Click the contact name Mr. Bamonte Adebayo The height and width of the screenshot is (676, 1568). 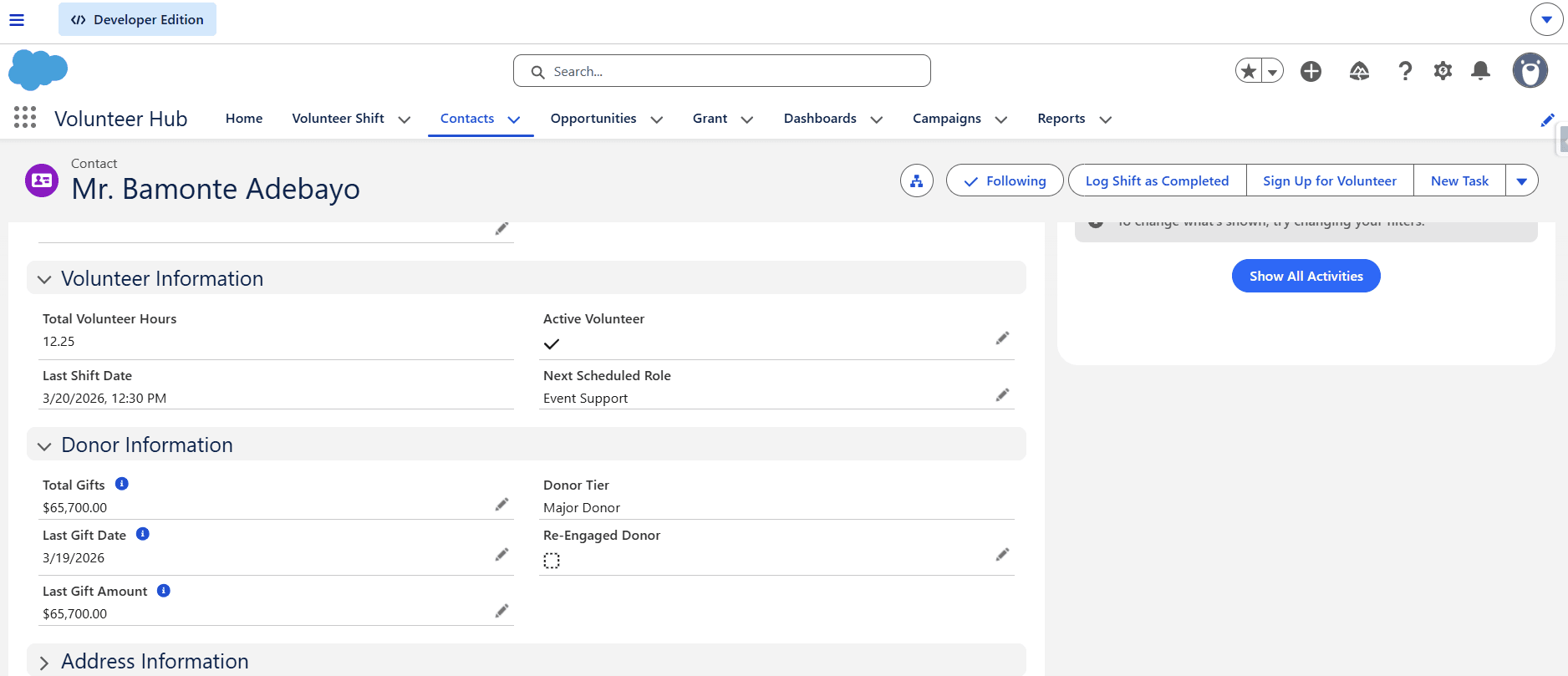click(x=216, y=189)
